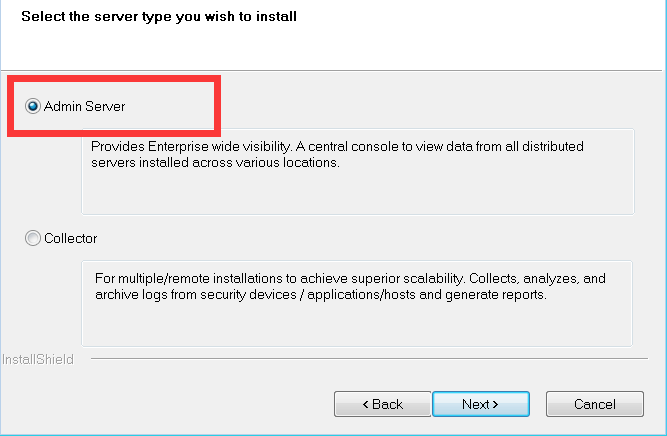The height and width of the screenshot is (436, 667).
Task: Click "servers installed across various locations" text
Action: 215,162
